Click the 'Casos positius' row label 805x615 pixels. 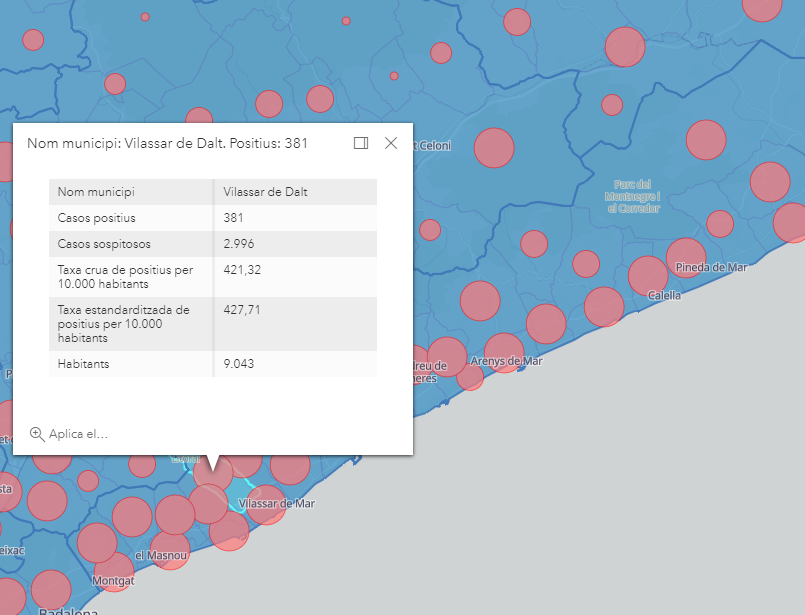tap(97, 218)
